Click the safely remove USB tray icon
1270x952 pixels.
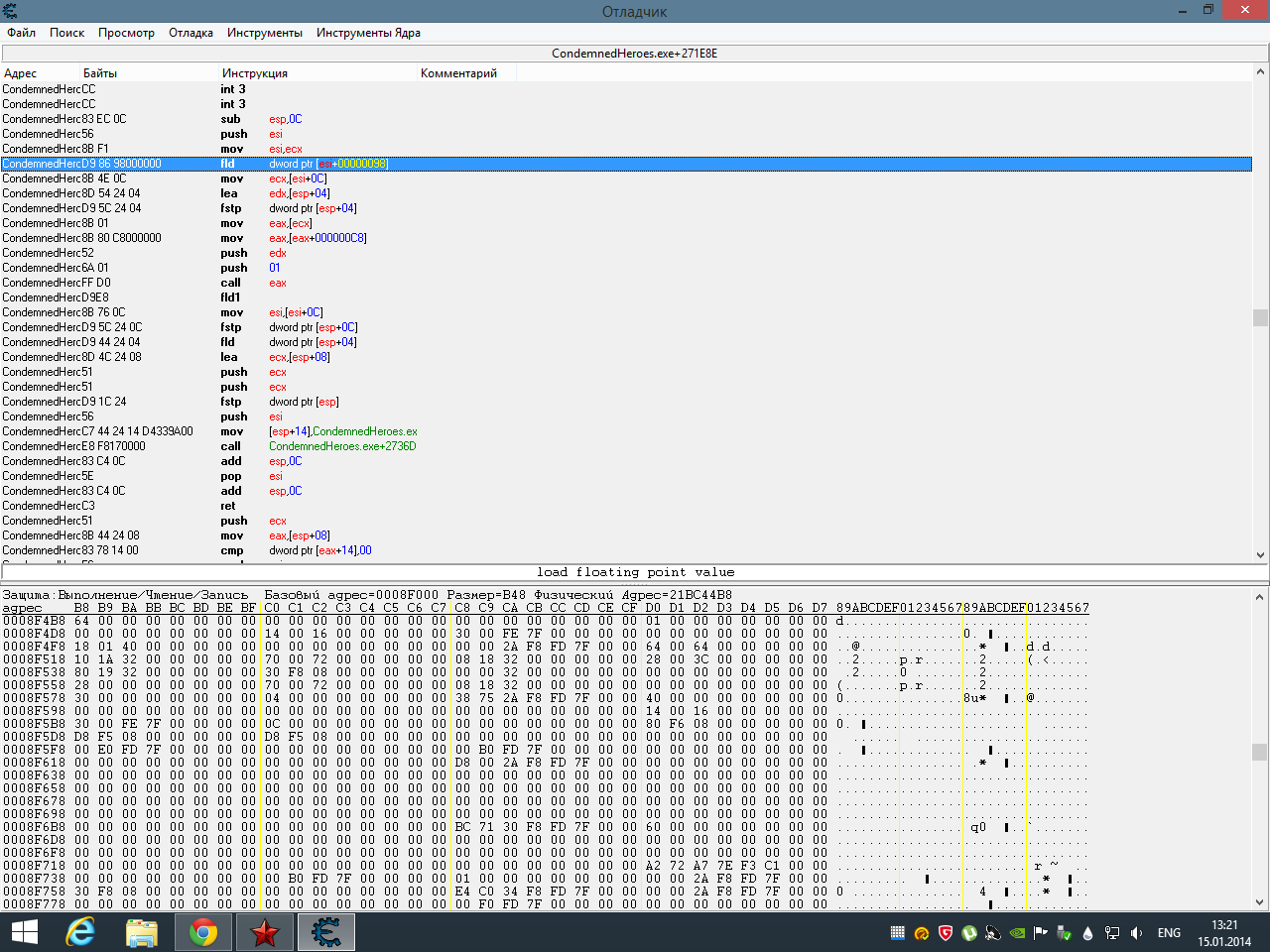coord(1064,933)
